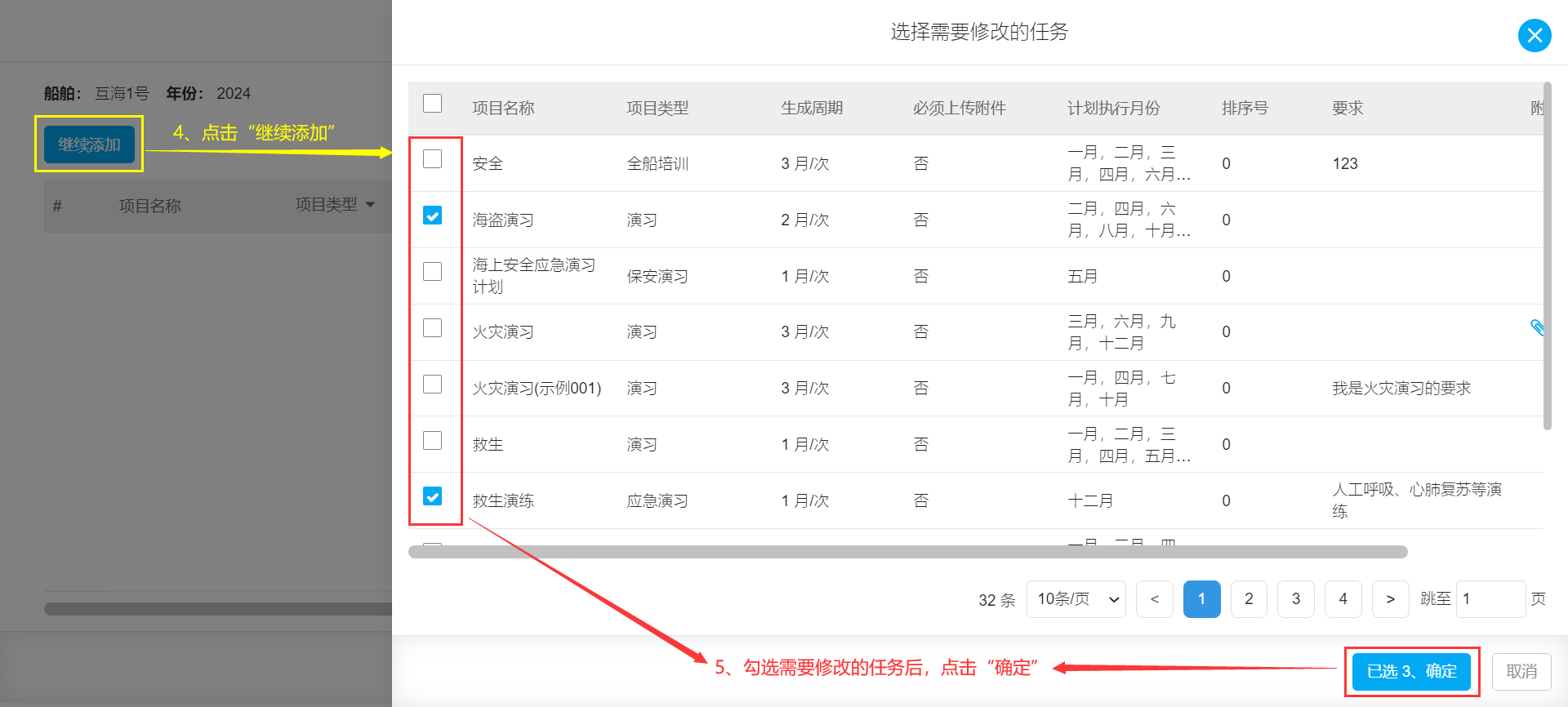This screenshot has width=1568, height=707.
Task: Click the 必须上传附件 column header
Action: tap(960, 108)
